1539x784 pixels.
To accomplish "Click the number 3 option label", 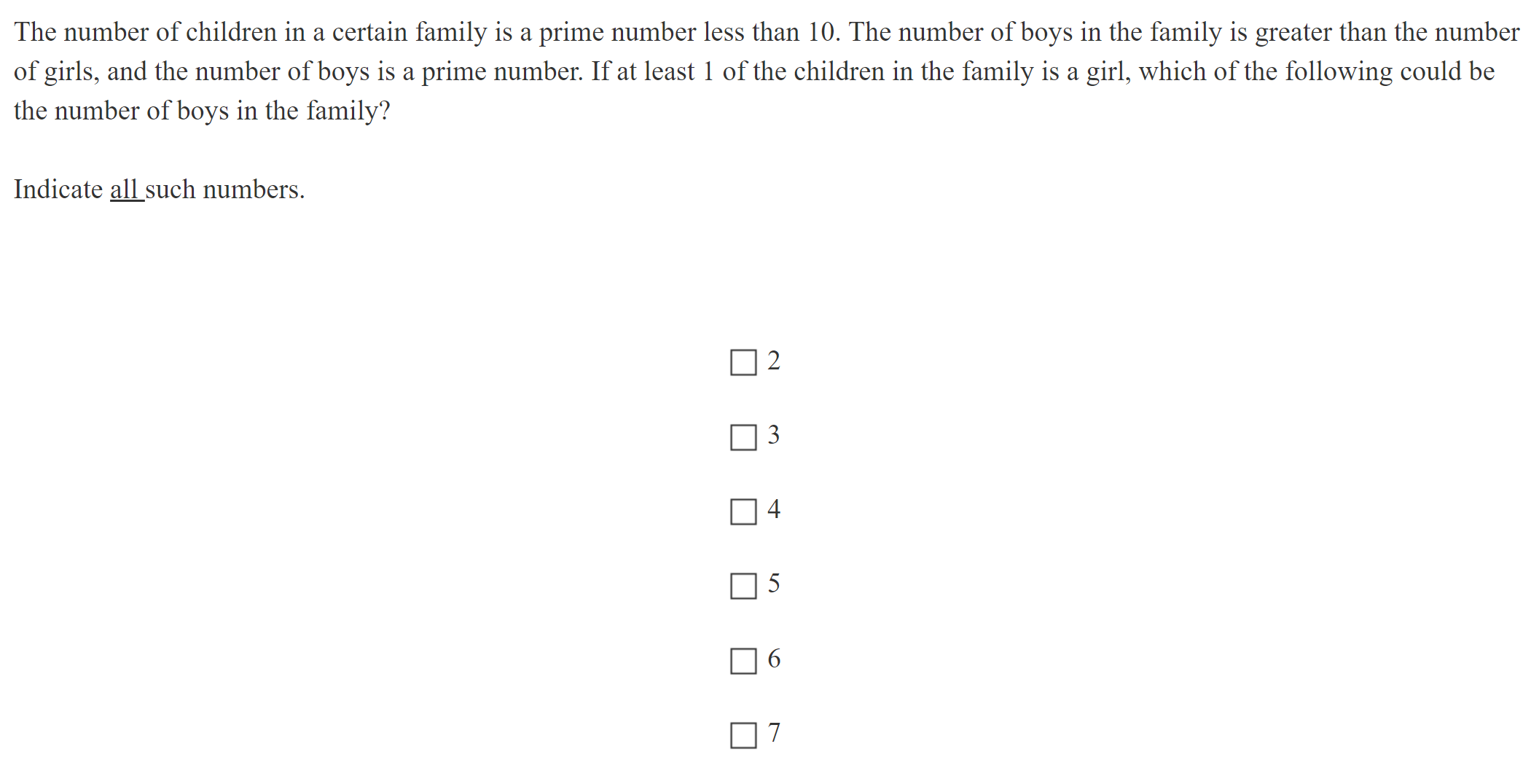I will 774,435.
